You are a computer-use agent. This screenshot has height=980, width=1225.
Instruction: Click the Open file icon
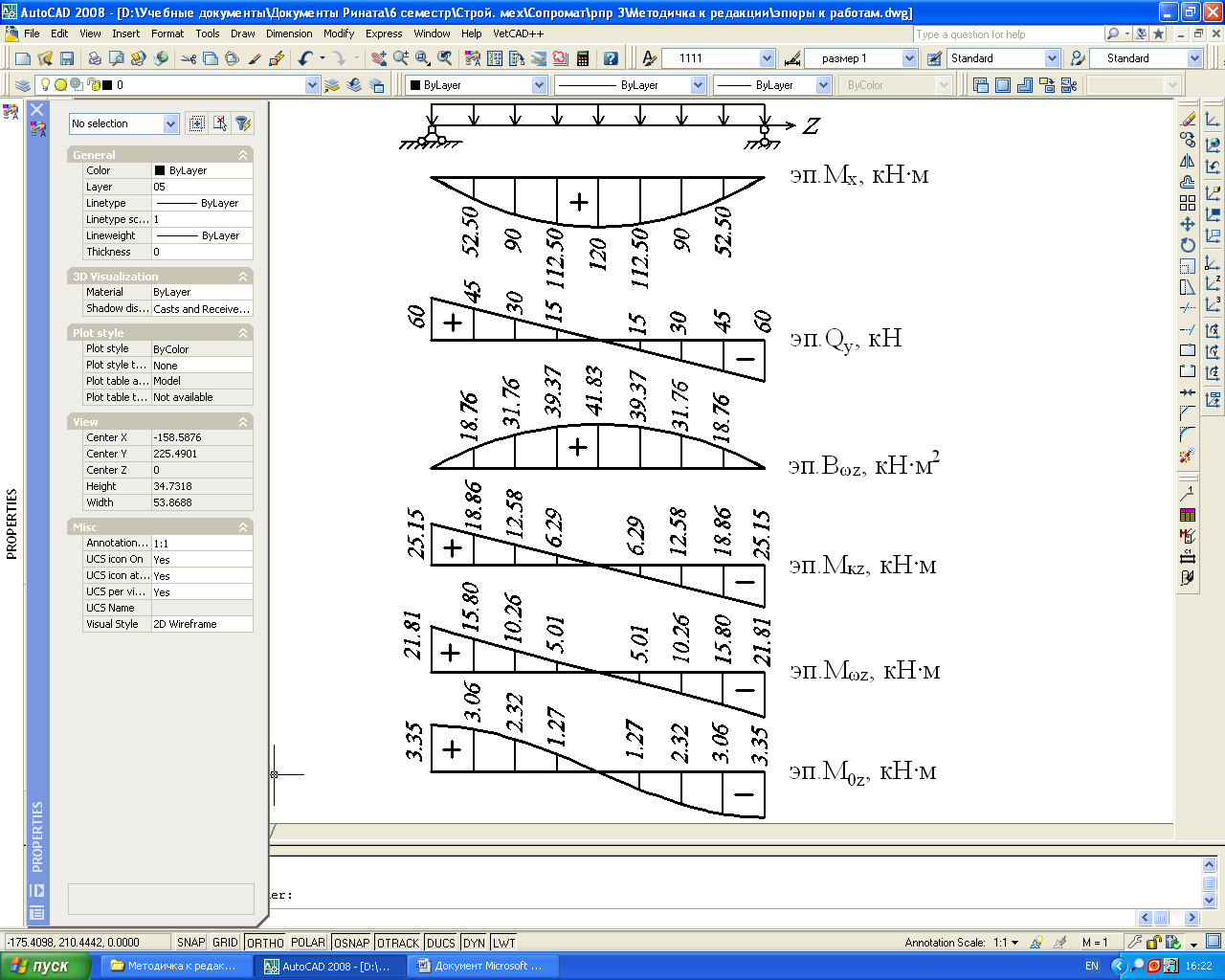(45, 58)
